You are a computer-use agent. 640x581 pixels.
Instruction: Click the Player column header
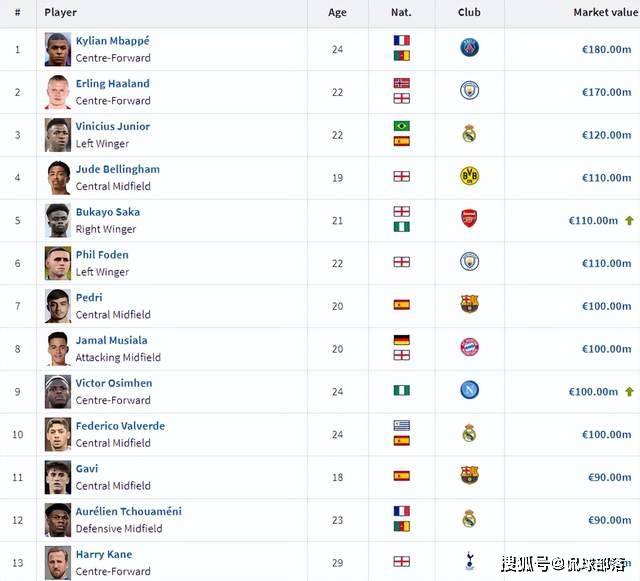pyautogui.click(x=62, y=12)
